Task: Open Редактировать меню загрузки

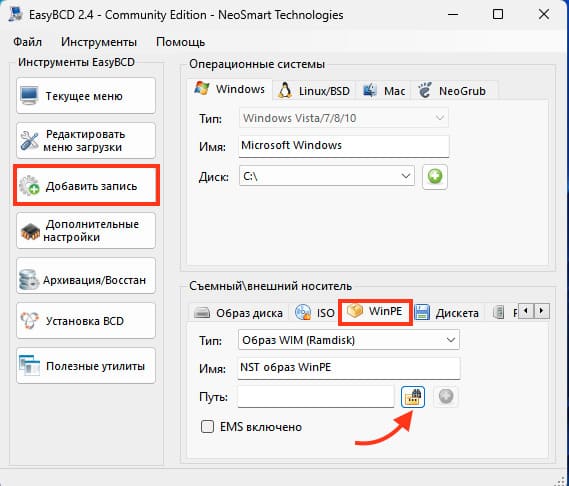Action: [86, 140]
